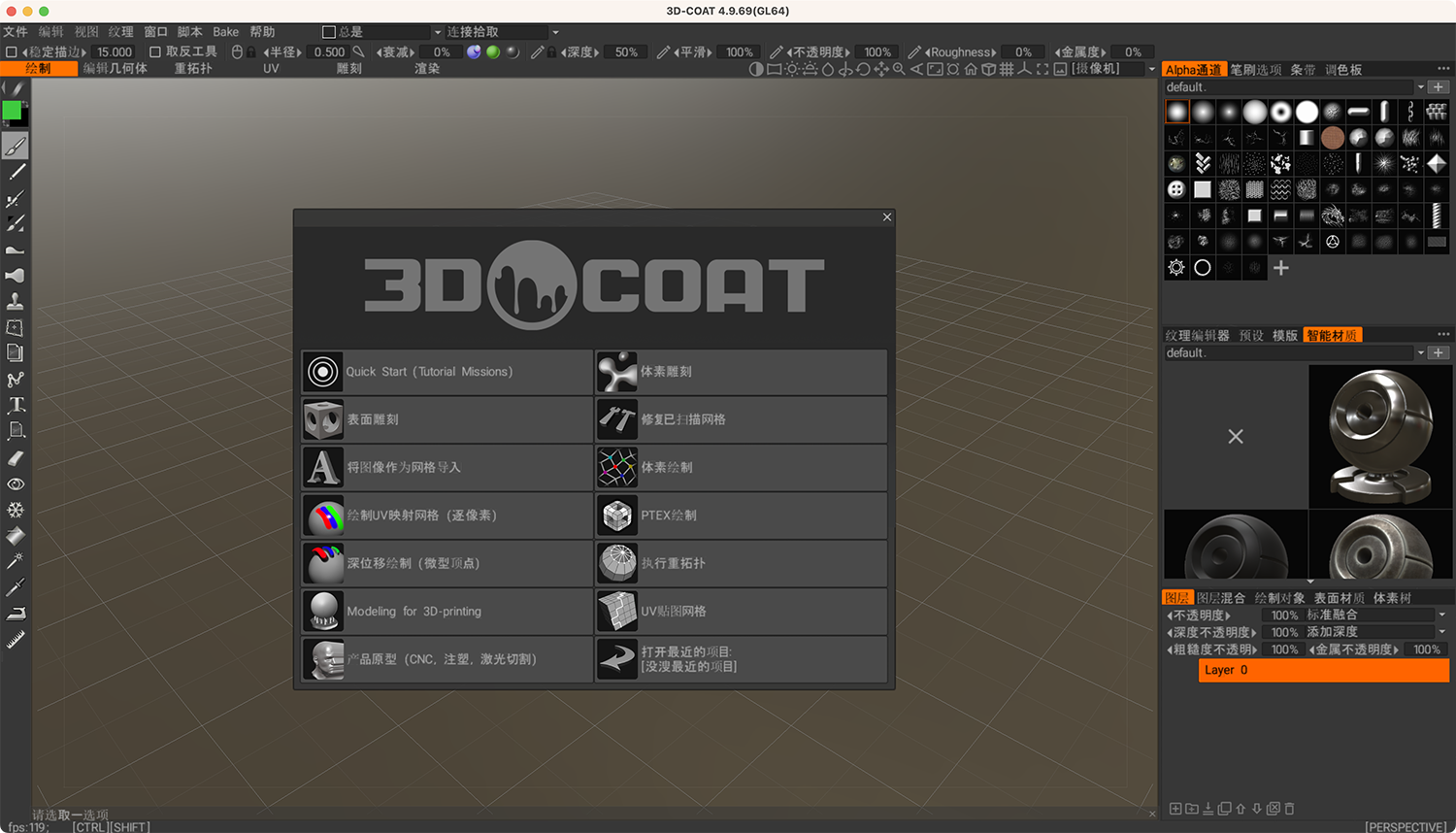Select the Text tool in left toolbar
This screenshot has width=1456, height=833.
tap(15, 404)
